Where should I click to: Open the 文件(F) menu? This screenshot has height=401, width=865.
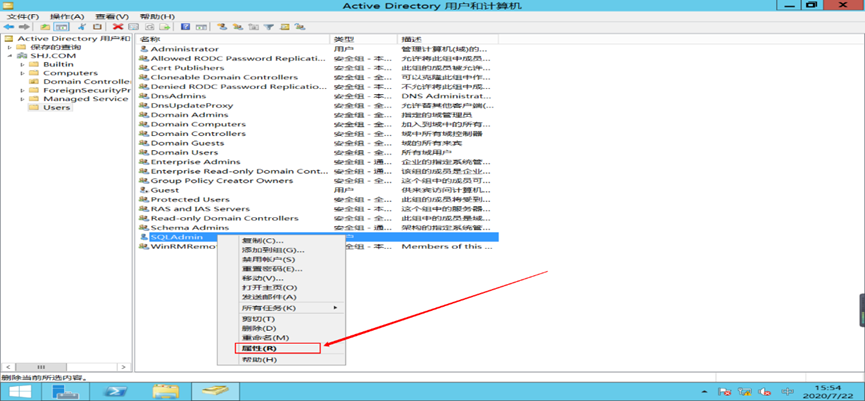(x=23, y=17)
